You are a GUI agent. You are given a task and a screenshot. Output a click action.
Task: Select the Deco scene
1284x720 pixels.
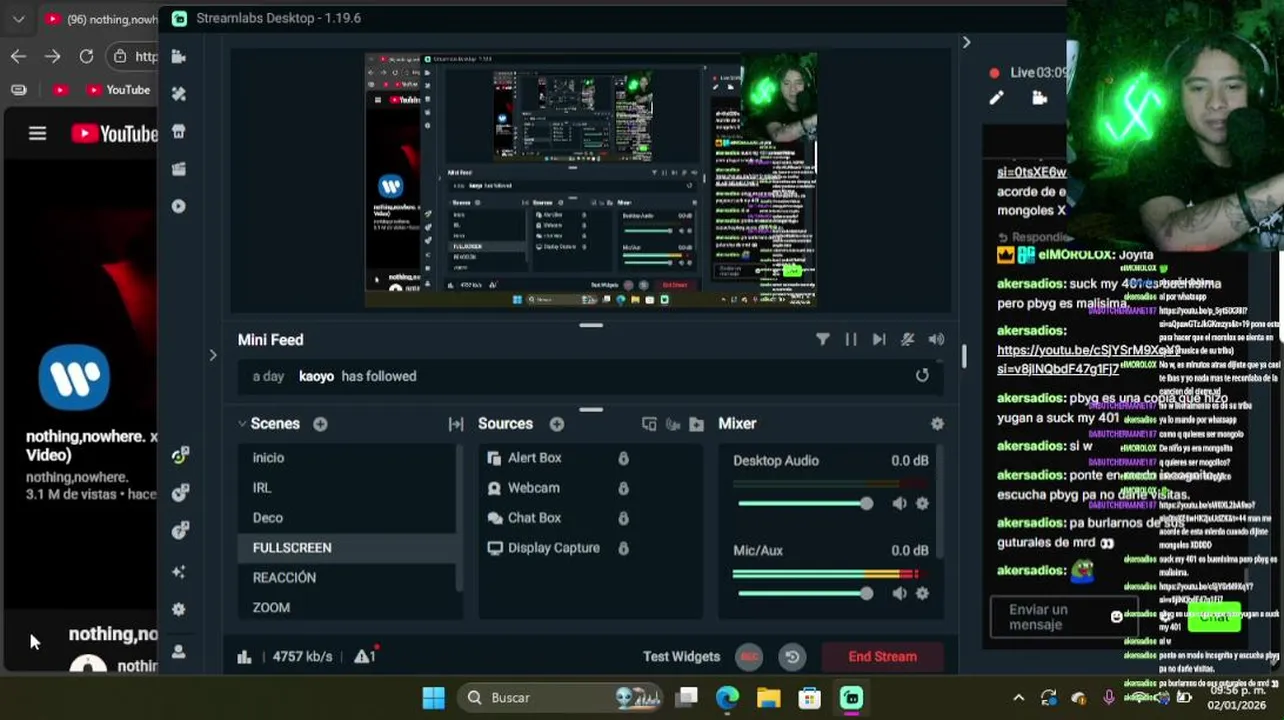coord(346,518)
